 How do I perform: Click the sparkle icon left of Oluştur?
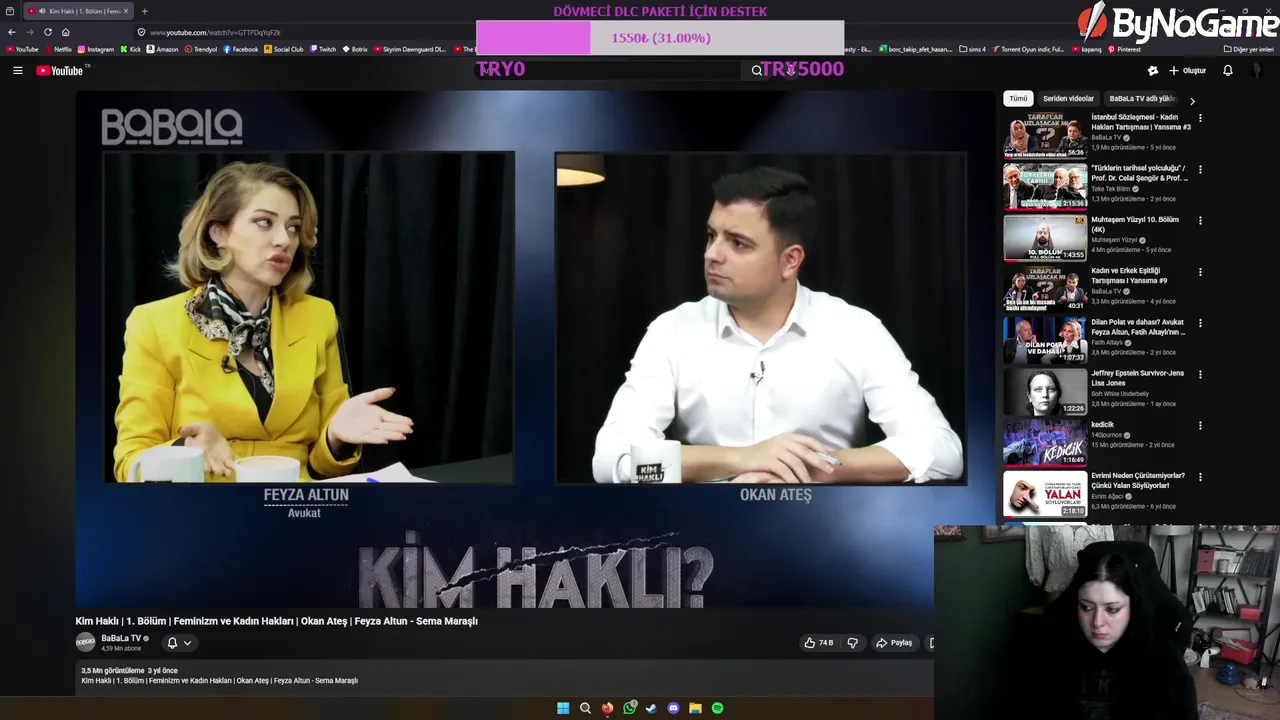[1153, 70]
